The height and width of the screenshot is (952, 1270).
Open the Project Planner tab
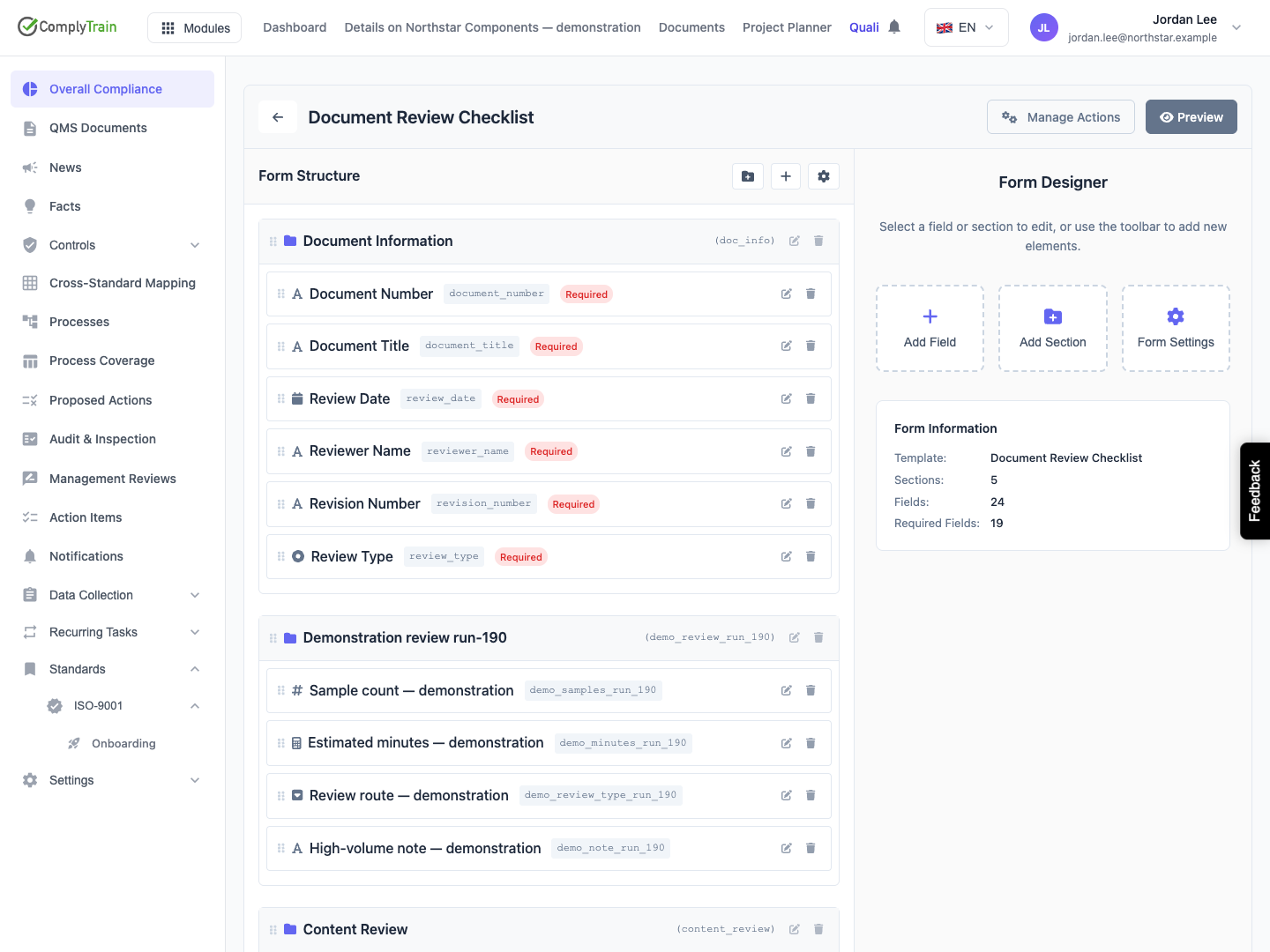click(x=787, y=27)
